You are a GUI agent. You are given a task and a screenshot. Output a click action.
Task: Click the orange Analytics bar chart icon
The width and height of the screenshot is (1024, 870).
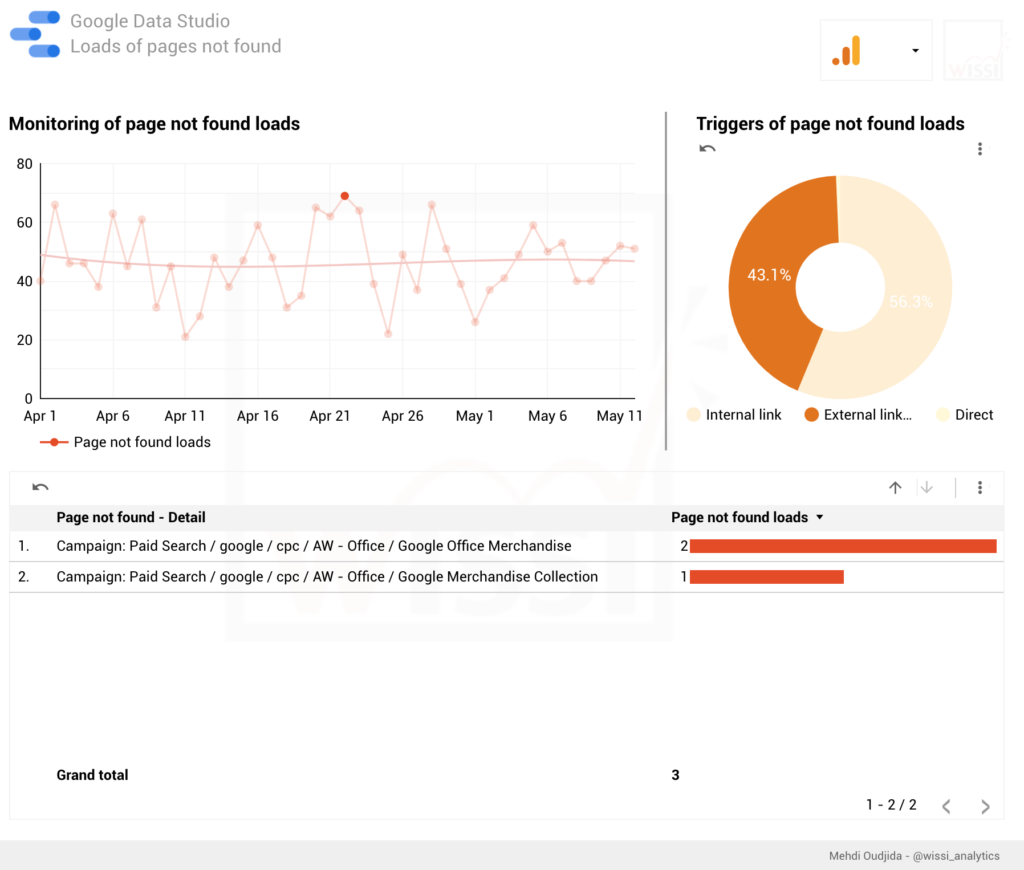(846, 50)
